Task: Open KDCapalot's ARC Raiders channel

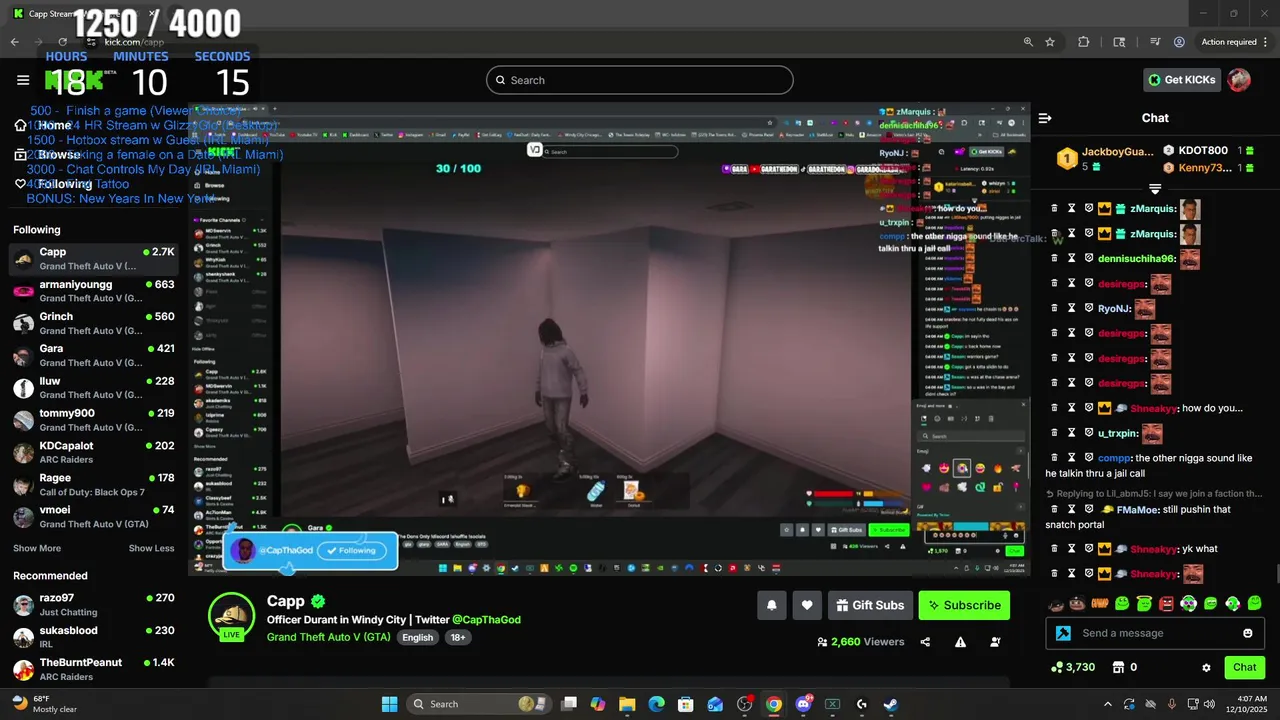Action: (x=94, y=452)
